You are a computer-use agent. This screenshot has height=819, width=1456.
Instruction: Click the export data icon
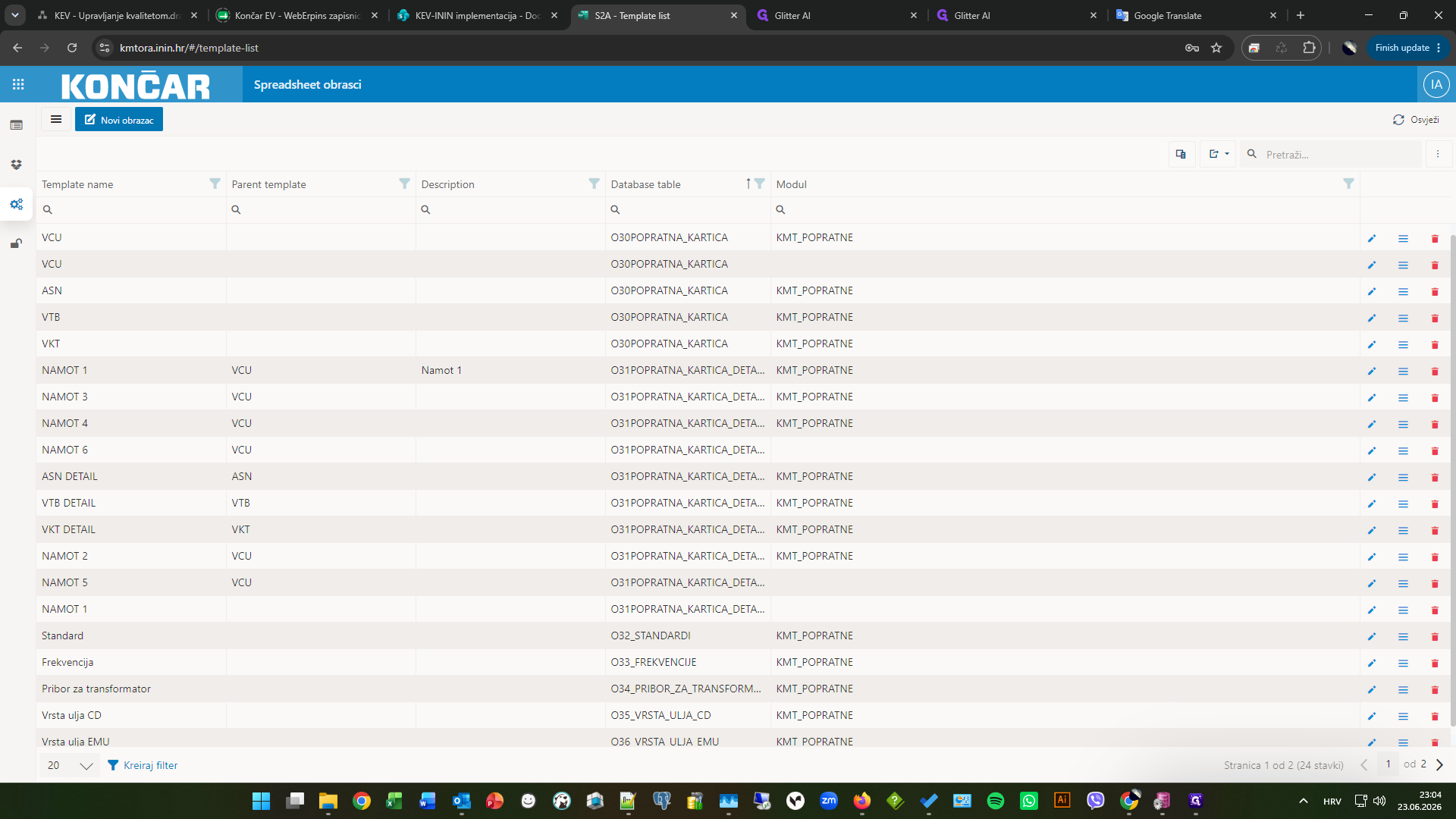(x=1219, y=154)
